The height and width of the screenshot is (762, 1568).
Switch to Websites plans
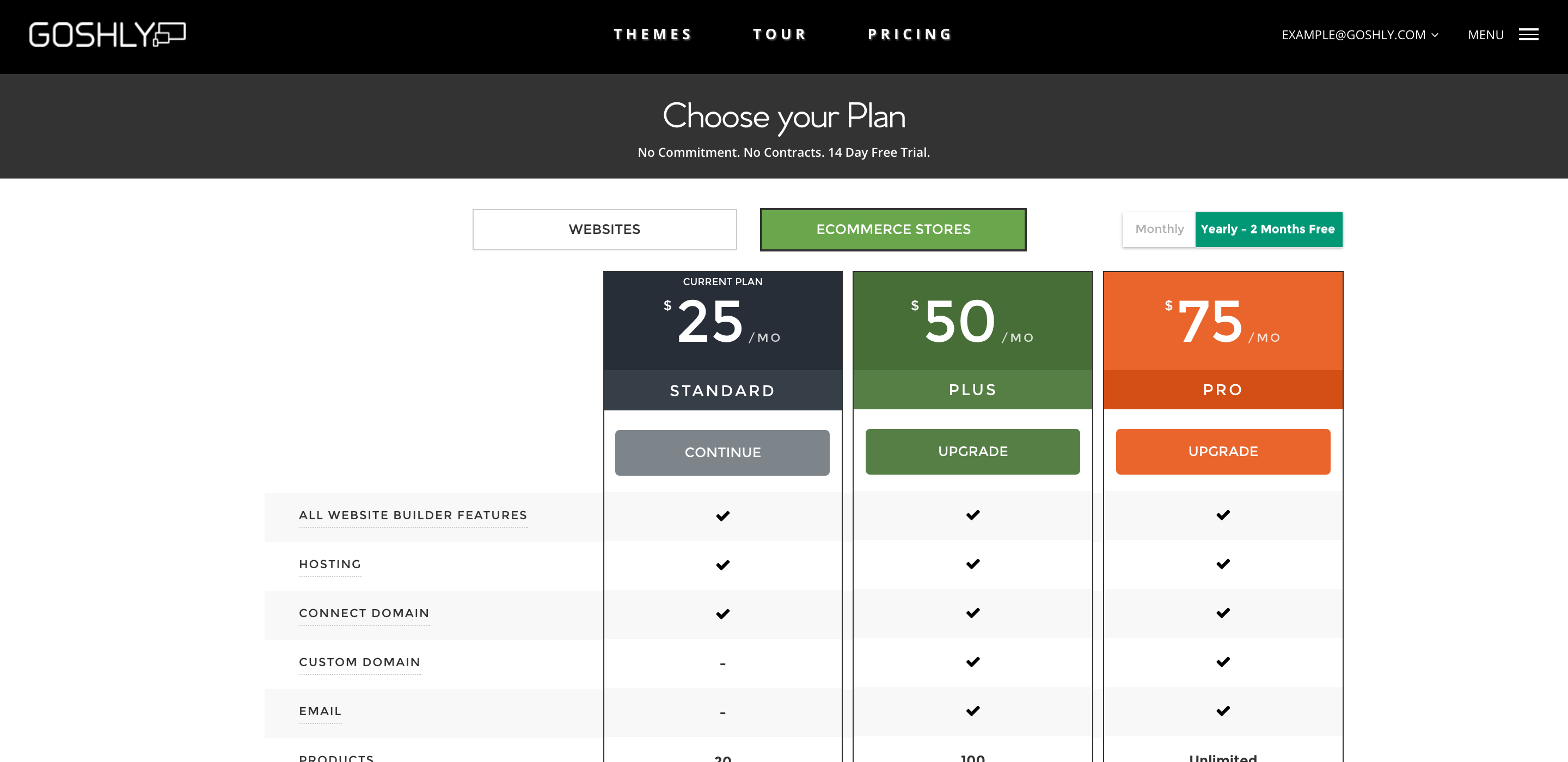[604, 230]
